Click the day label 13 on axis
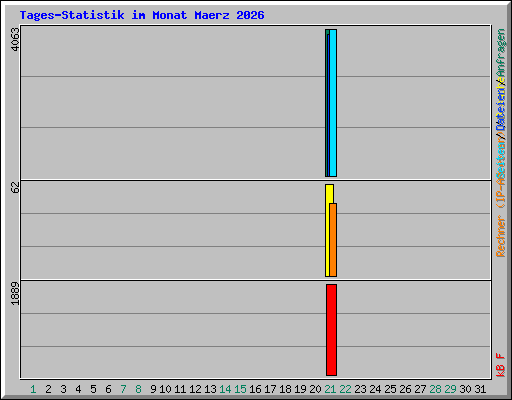Screen dimensions: 512x400 click(x=210, y=389)
